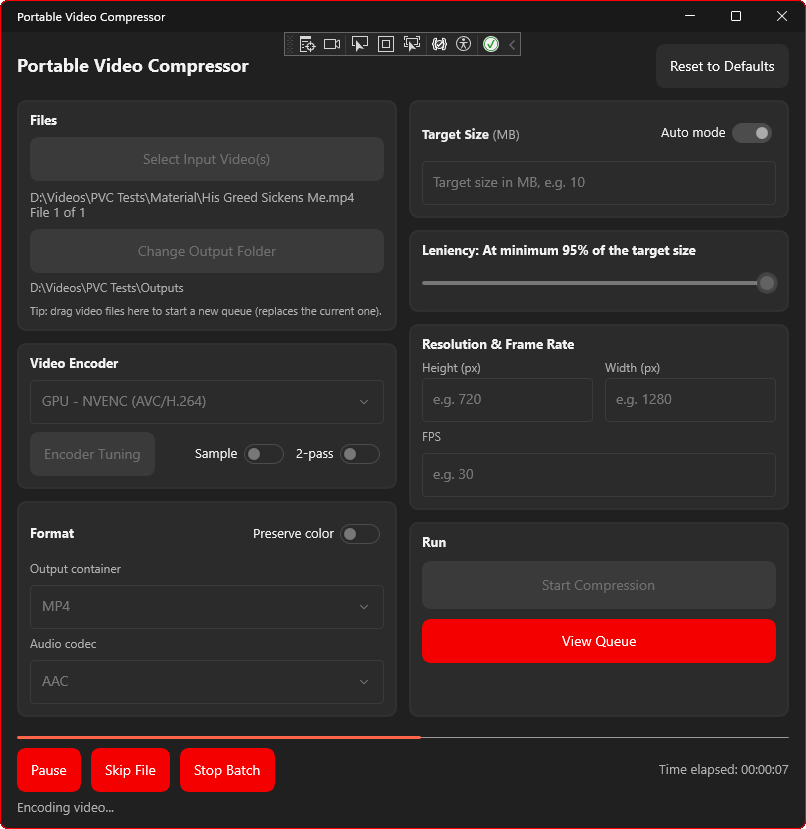Open the AAC audio codec dropdown
This screenshot has height=829, width=806.
(207, 682)
